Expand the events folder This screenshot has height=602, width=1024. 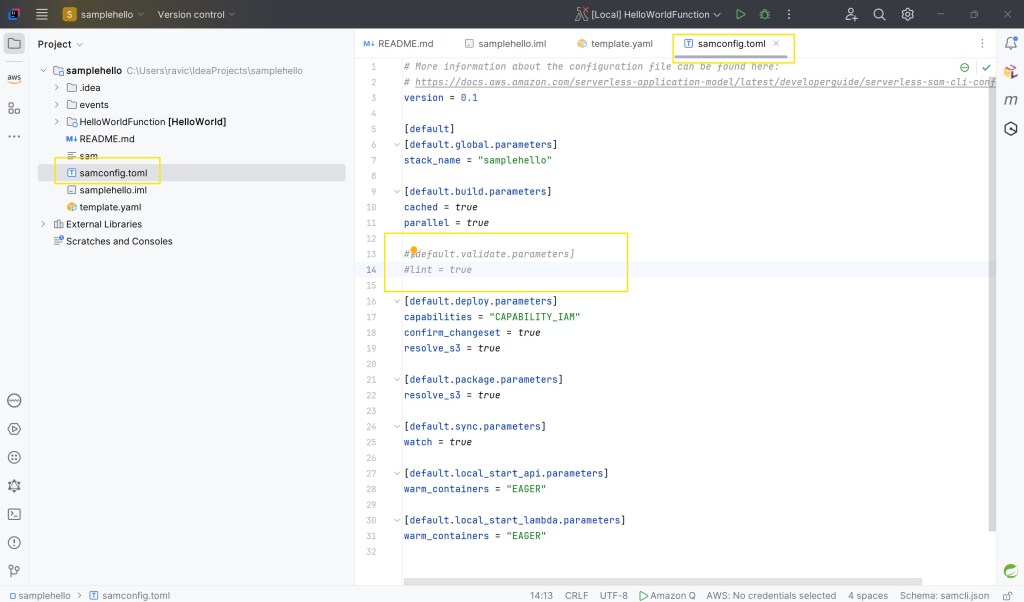point(57,105)
